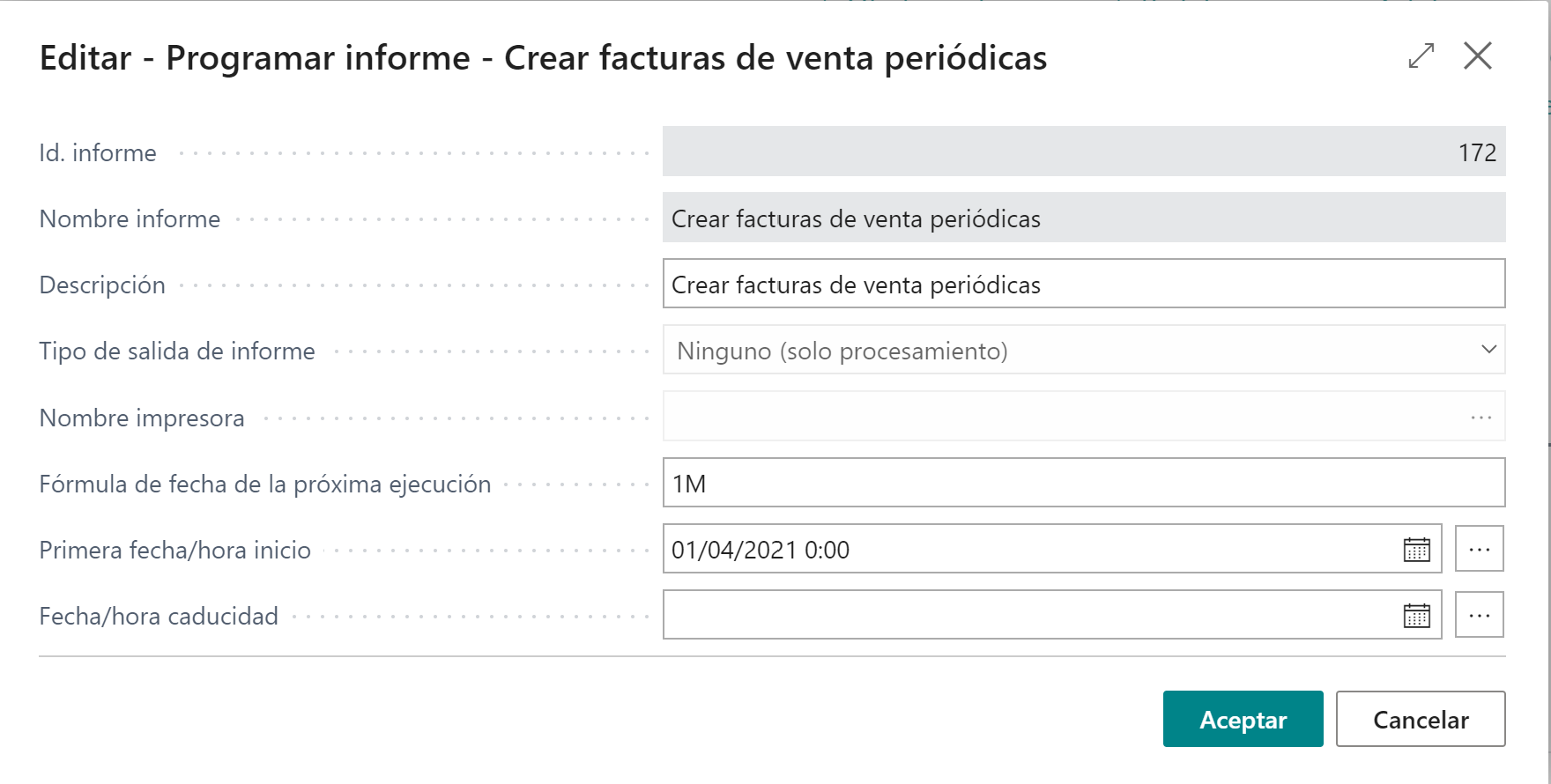This screenshot has height=784, width=1551.
Task: Click the Cancelar button
Action: [x=1421, y=719]
